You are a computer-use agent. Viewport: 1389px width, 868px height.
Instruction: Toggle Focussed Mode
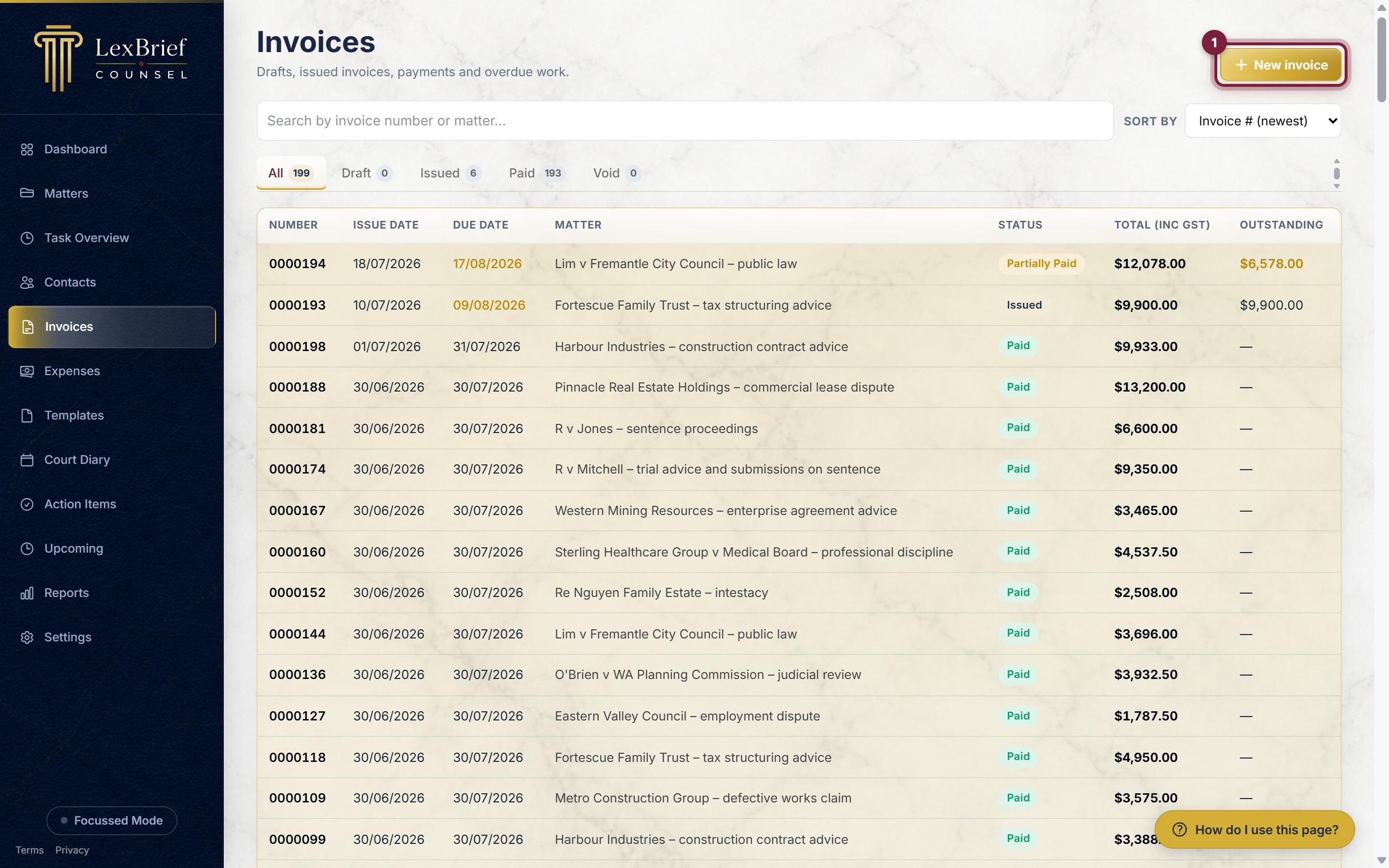pos(112,820)
